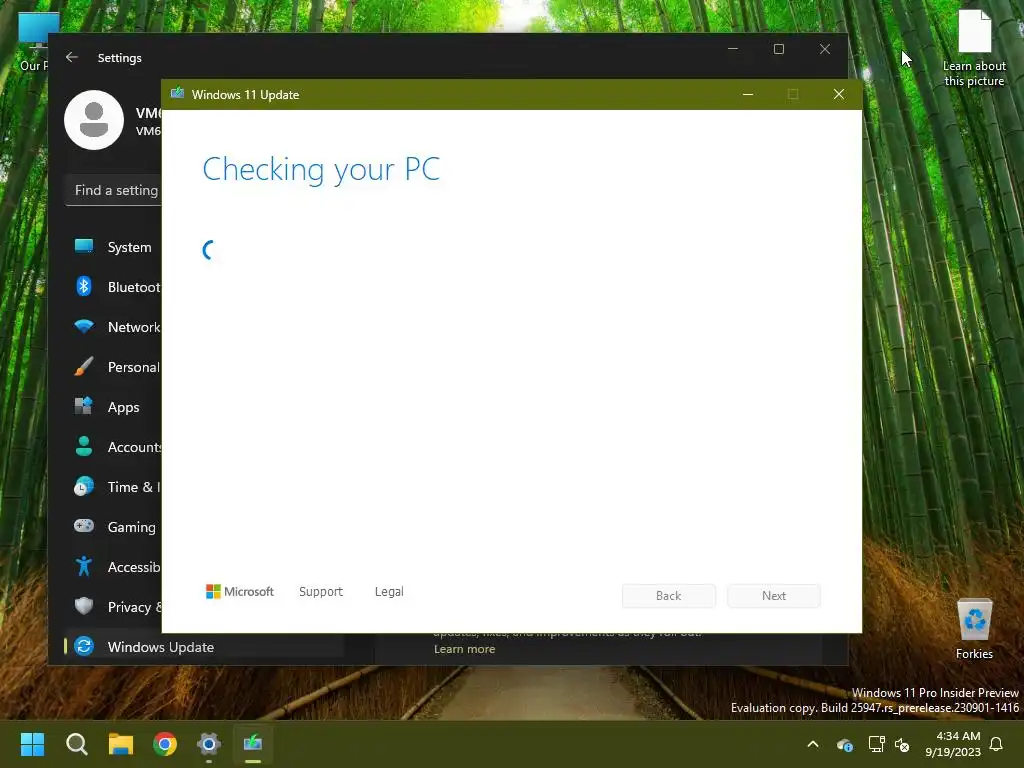The width and height of the screenshot is (1024, 768).
Task: Open the Legal link
Action: click(x=389, y=592)
